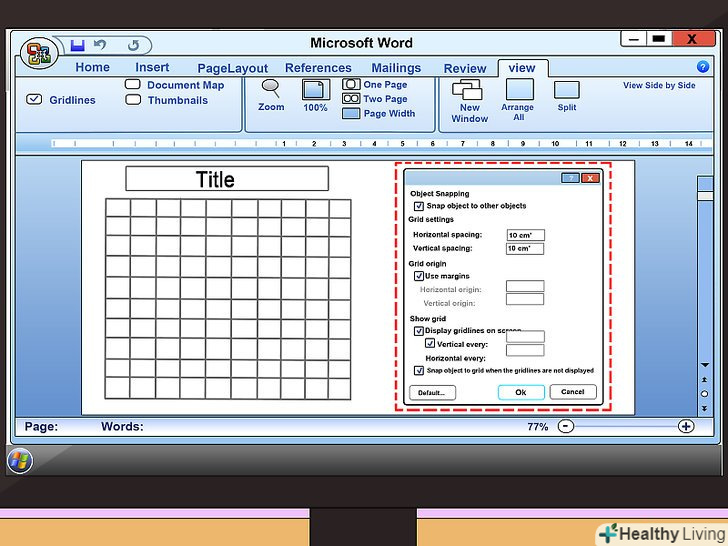
Task: Select One Page view icon
Action: [x=351, y=84]
